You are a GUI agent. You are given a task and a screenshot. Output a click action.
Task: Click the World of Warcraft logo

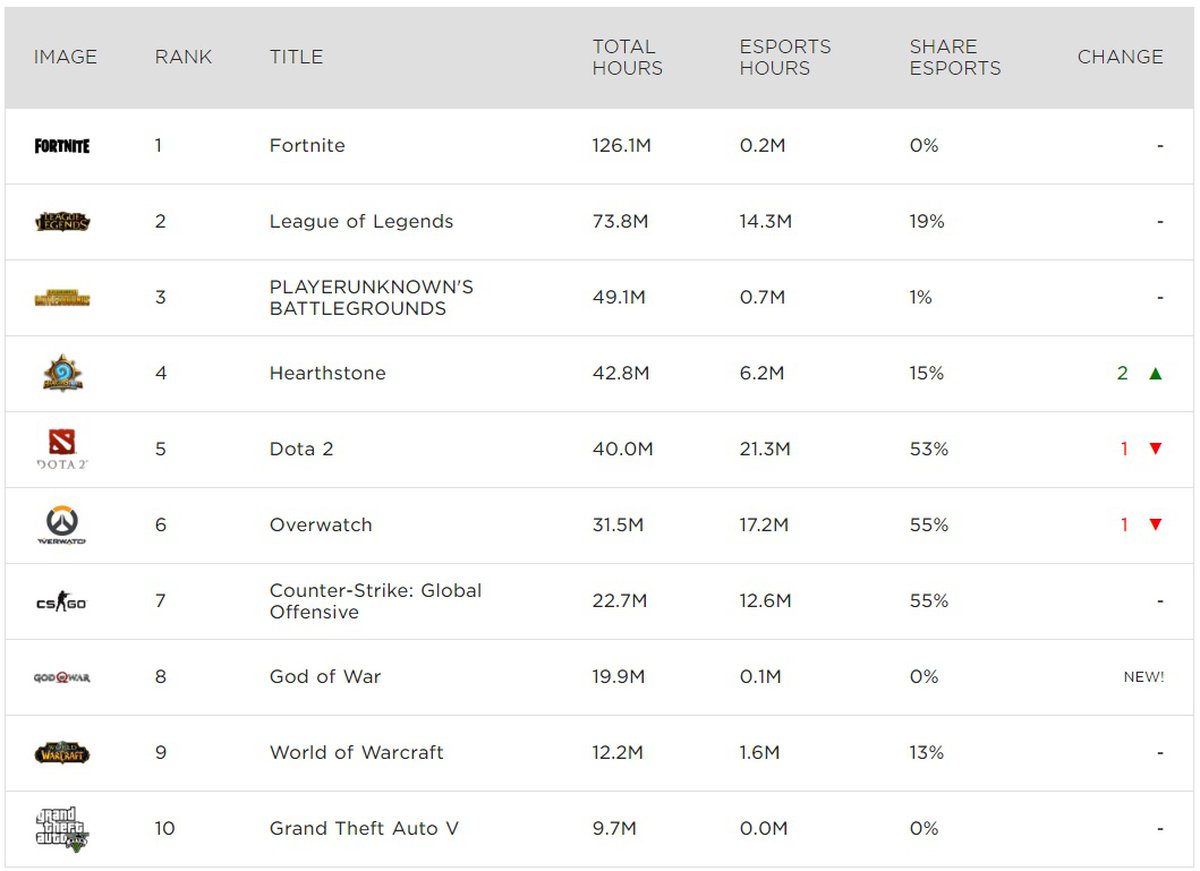62,753
